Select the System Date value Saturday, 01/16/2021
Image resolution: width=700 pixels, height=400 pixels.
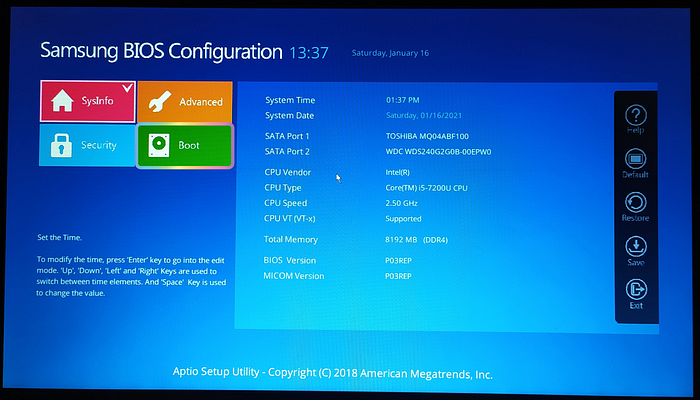pos(424,116)
